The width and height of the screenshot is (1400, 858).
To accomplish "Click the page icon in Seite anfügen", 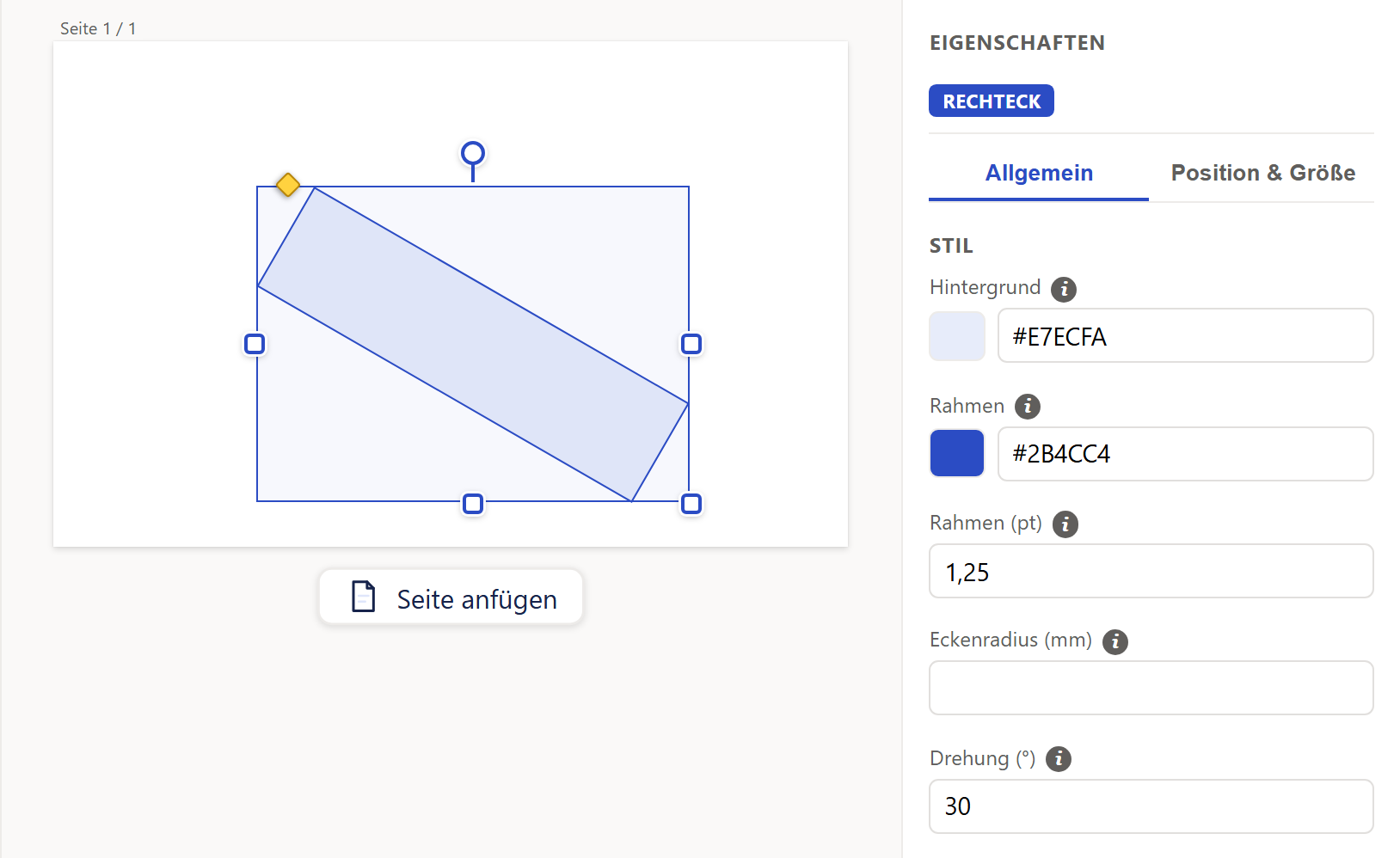I will (x=364, y=597).
